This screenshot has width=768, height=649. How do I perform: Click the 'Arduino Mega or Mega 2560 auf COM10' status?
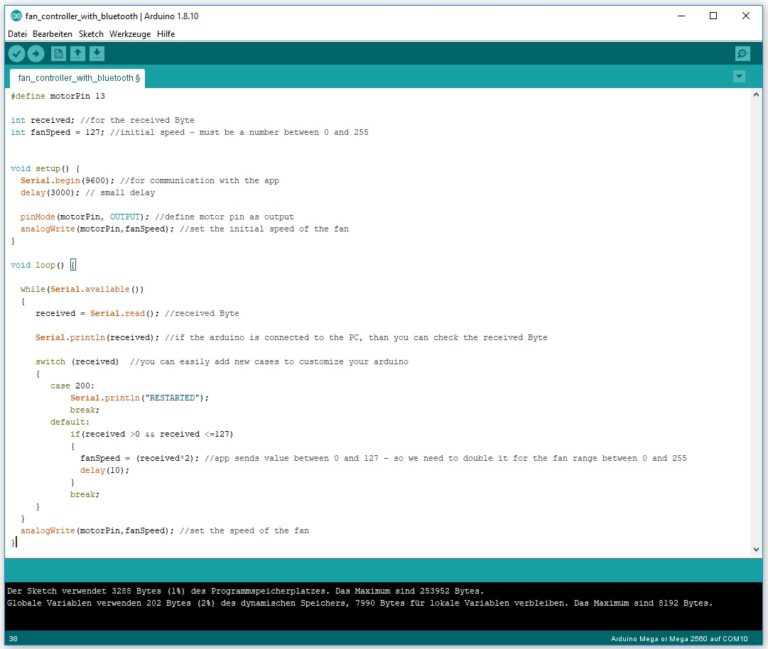point(679,639)
